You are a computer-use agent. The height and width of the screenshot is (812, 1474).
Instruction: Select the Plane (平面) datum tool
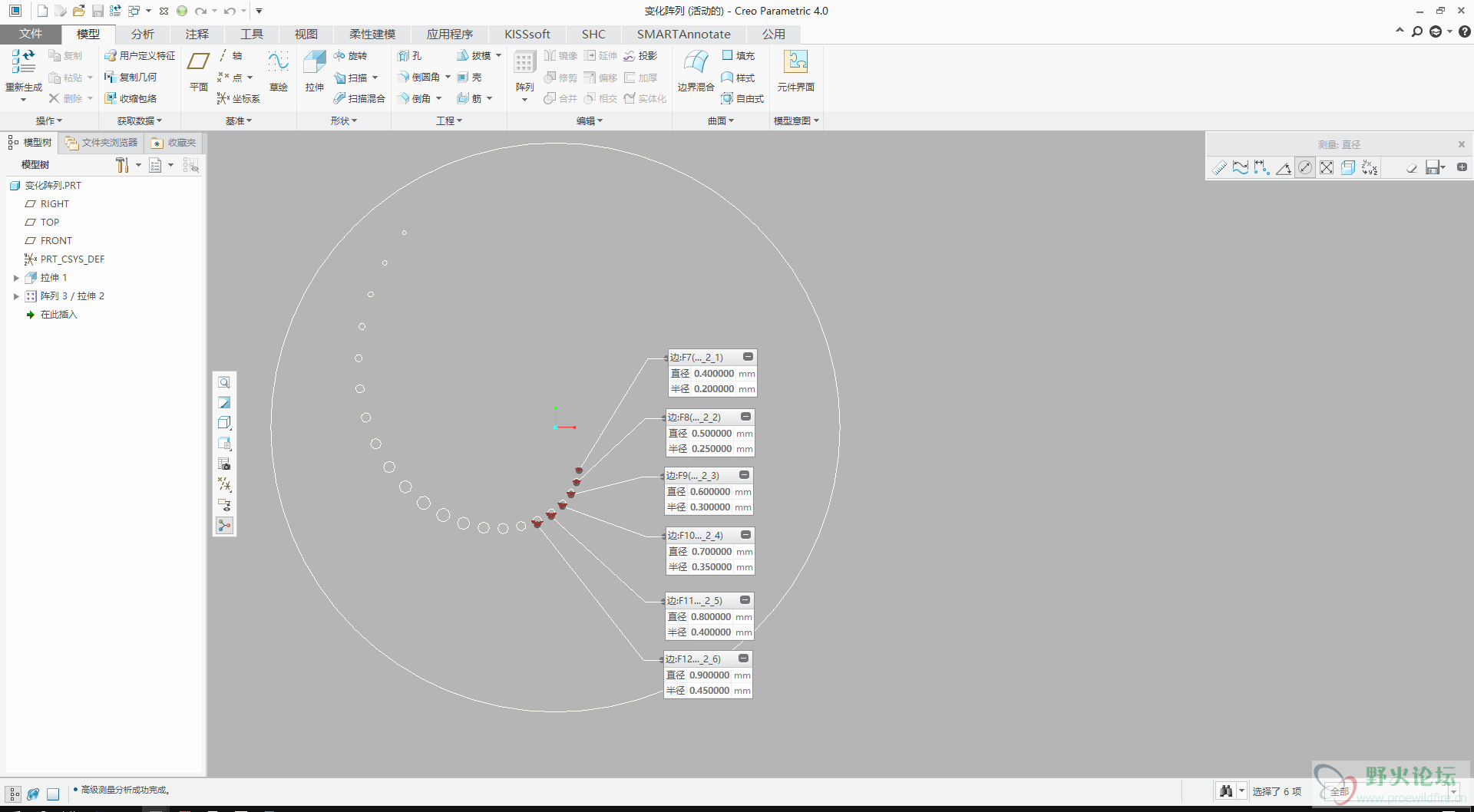click(x=199, y=61)
